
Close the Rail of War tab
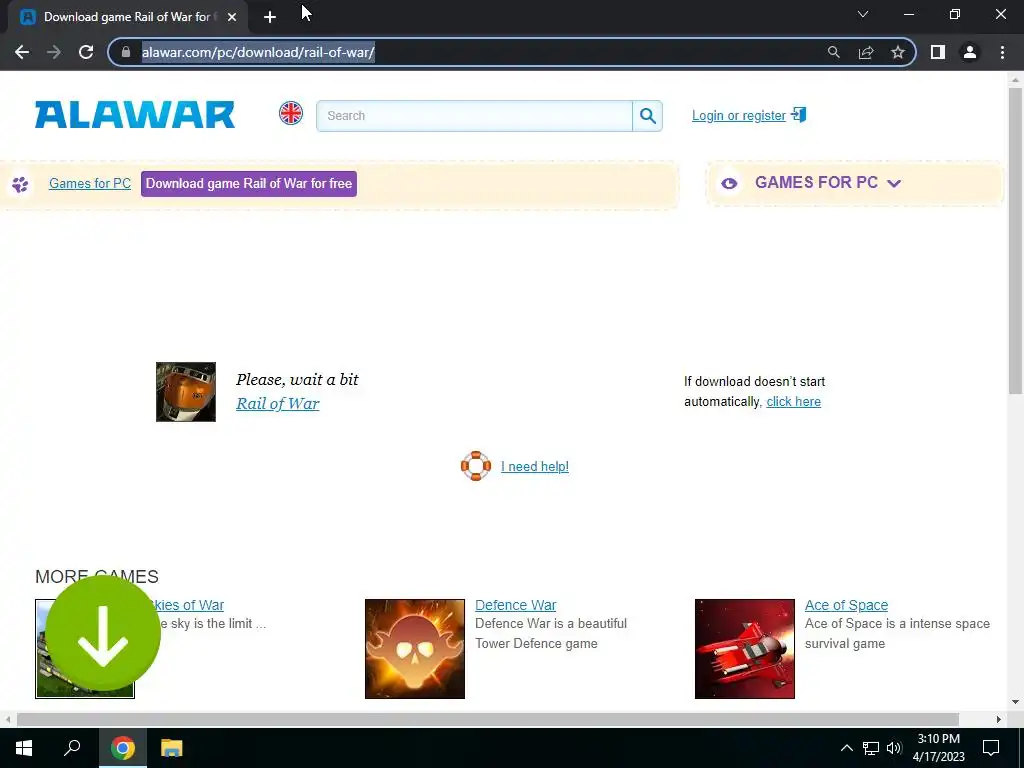point(232,17)
